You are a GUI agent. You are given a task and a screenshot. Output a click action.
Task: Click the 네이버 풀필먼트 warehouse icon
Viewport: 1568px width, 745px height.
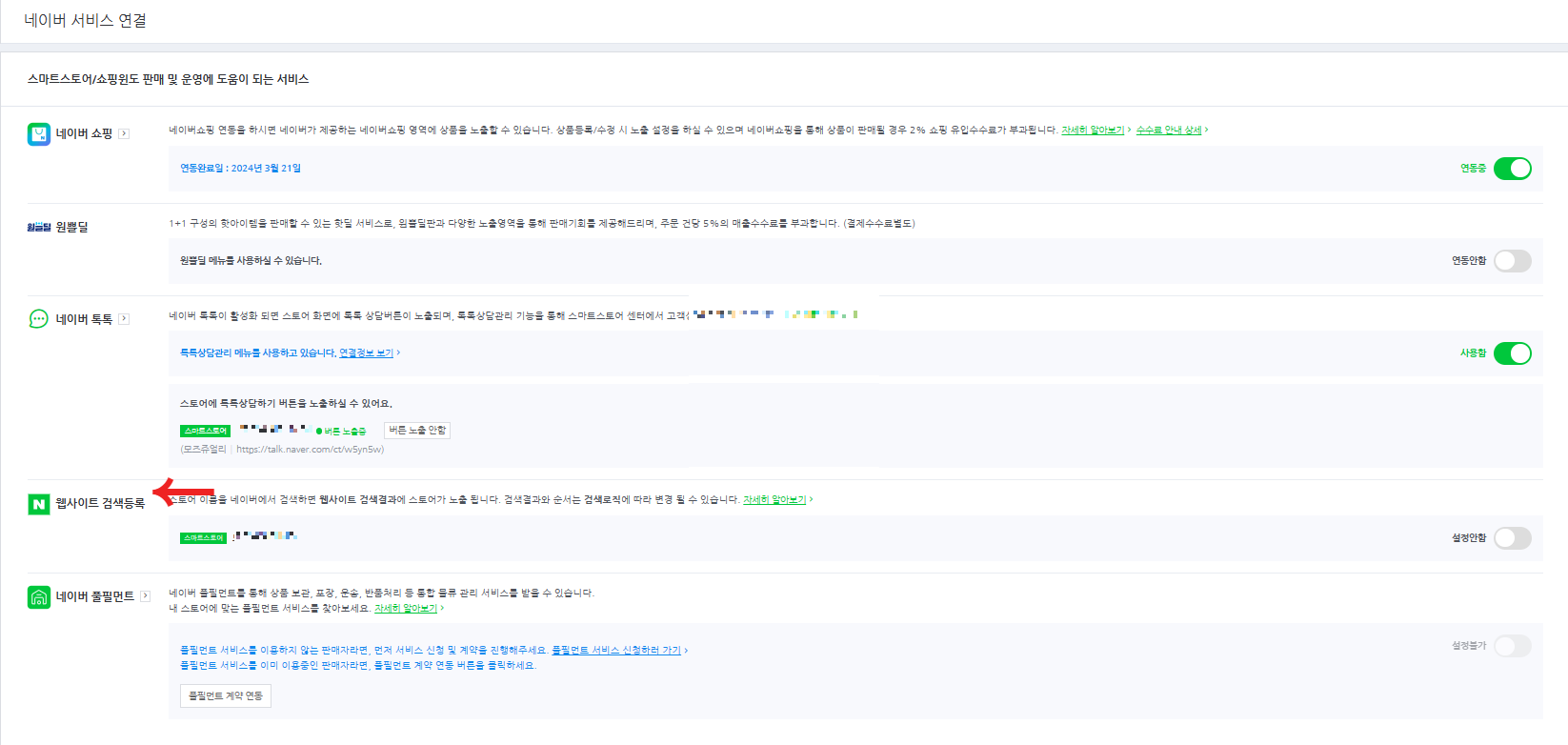click(39, 597)
